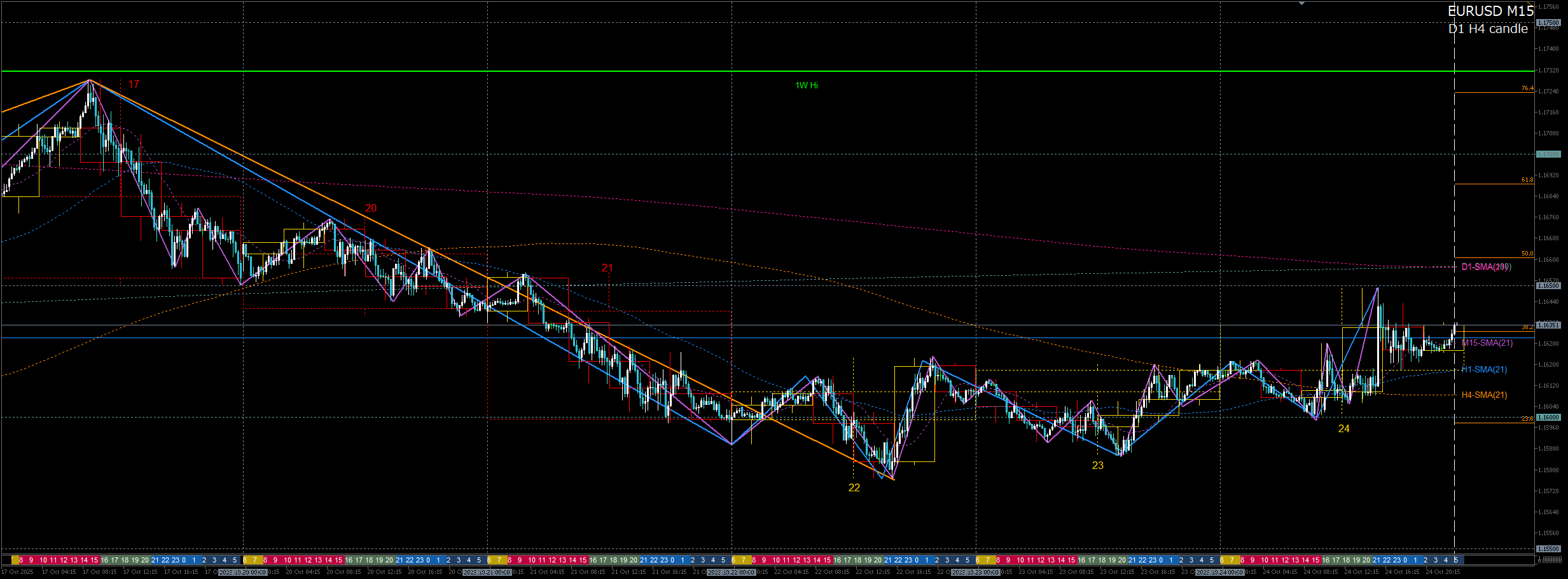Click the teal 1.17000 price tag
The image size is (1568, 579).
click(x=1548, y=154)
